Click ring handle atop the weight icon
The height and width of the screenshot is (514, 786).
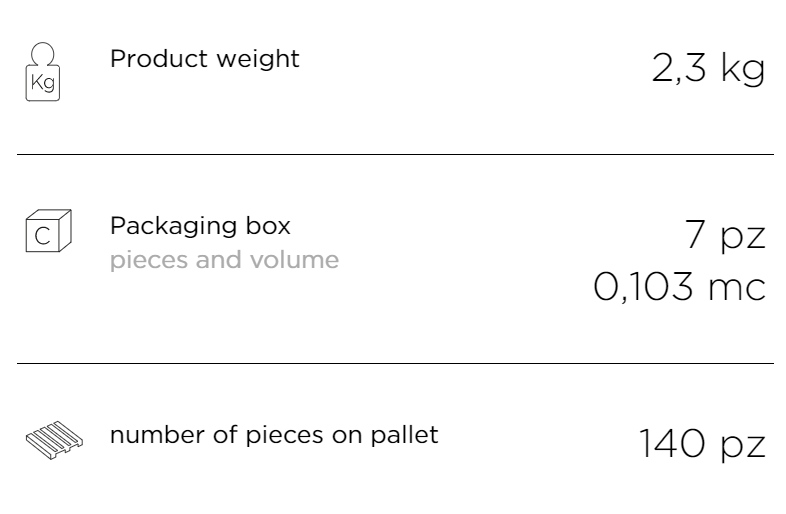pyautogui.click(x=43, y=54)
